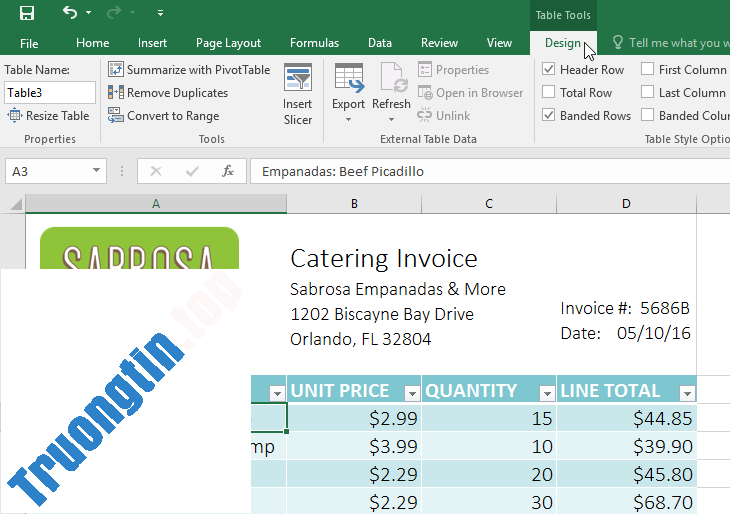
Task: Click the formula bar showing Empanadas: Beef Picadillo
Action: (x=490, y=171)
